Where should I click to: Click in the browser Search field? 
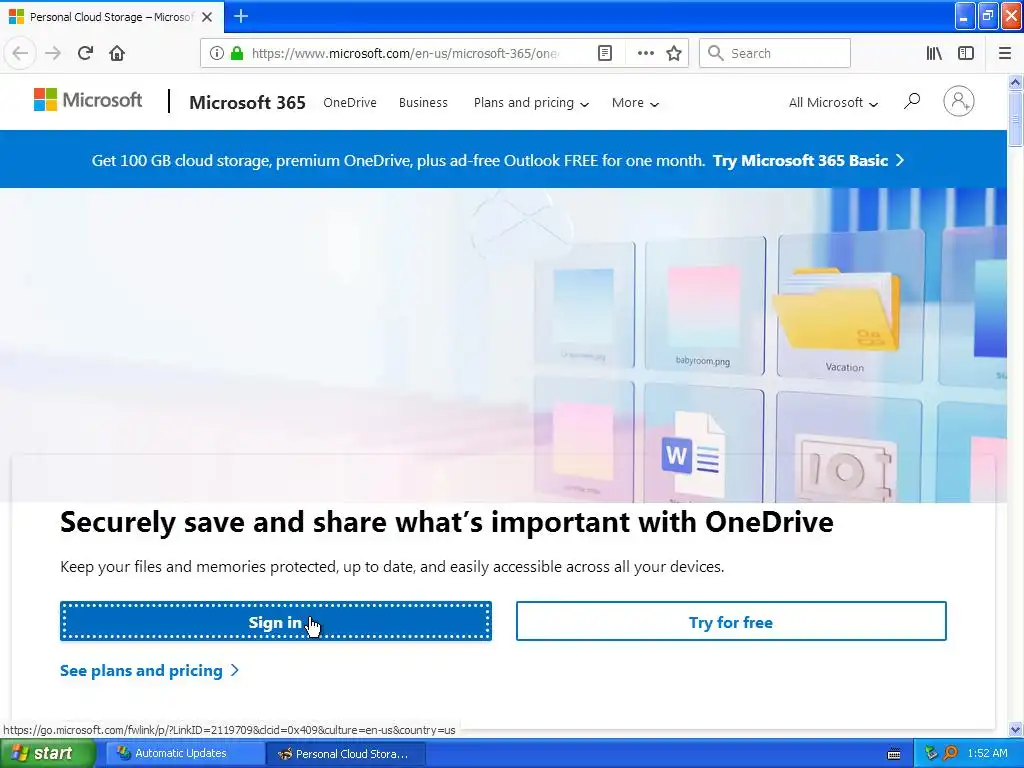click(775, 53)
